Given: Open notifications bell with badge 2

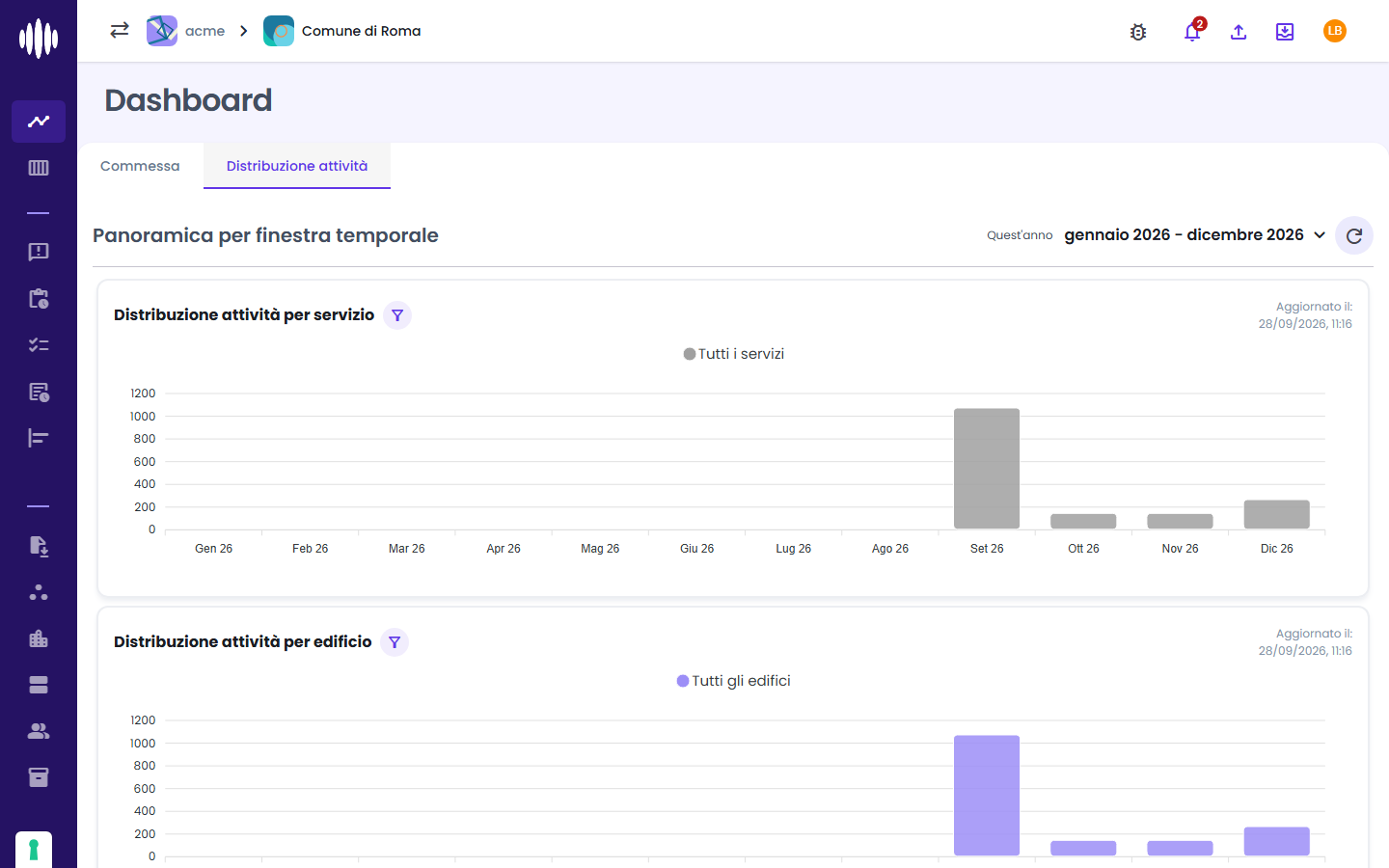Looking at the screenshot, I should coord(1192,32).
